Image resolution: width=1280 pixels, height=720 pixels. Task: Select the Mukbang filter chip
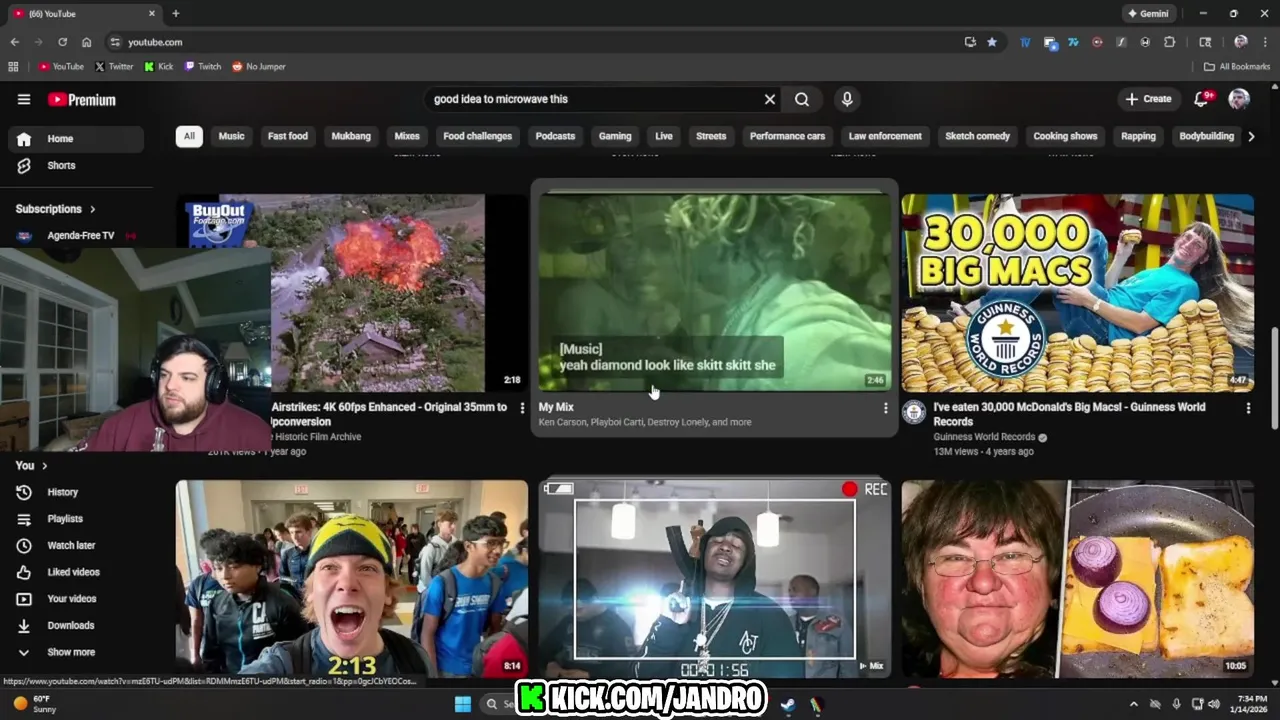[351, 136]
